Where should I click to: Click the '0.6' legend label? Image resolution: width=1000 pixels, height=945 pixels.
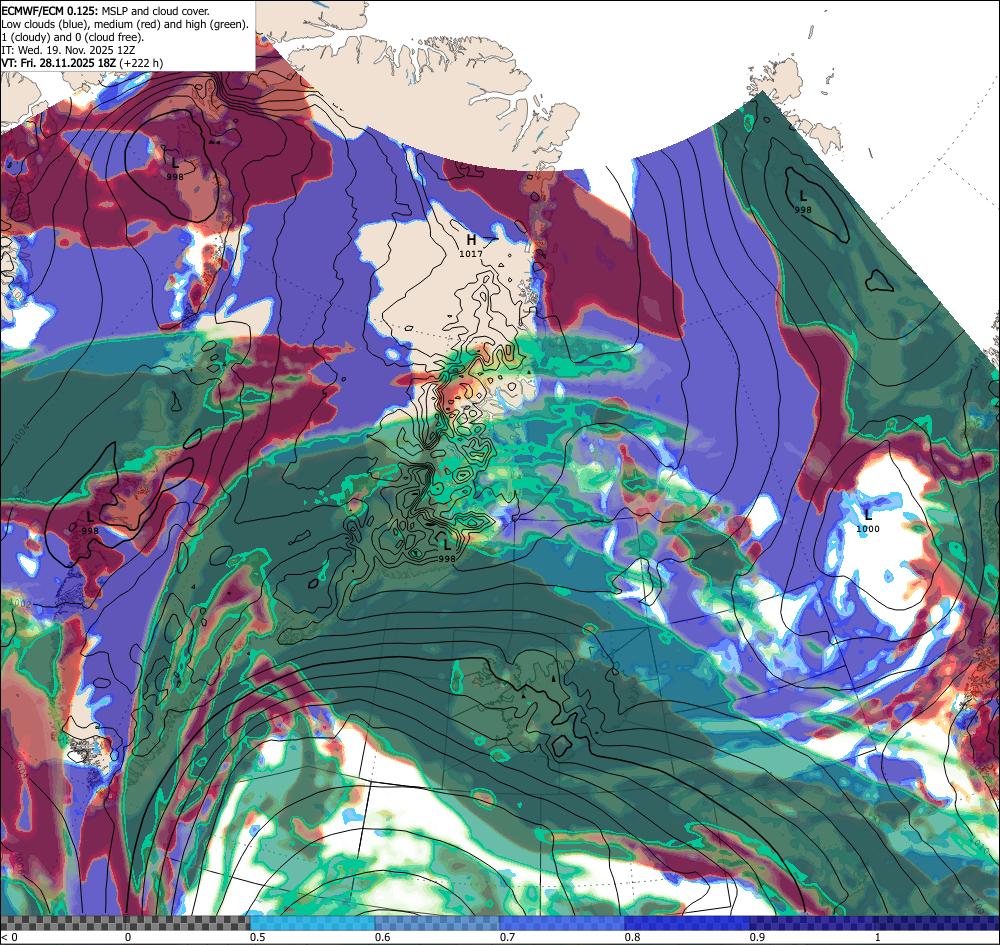(x=383, y=937)
